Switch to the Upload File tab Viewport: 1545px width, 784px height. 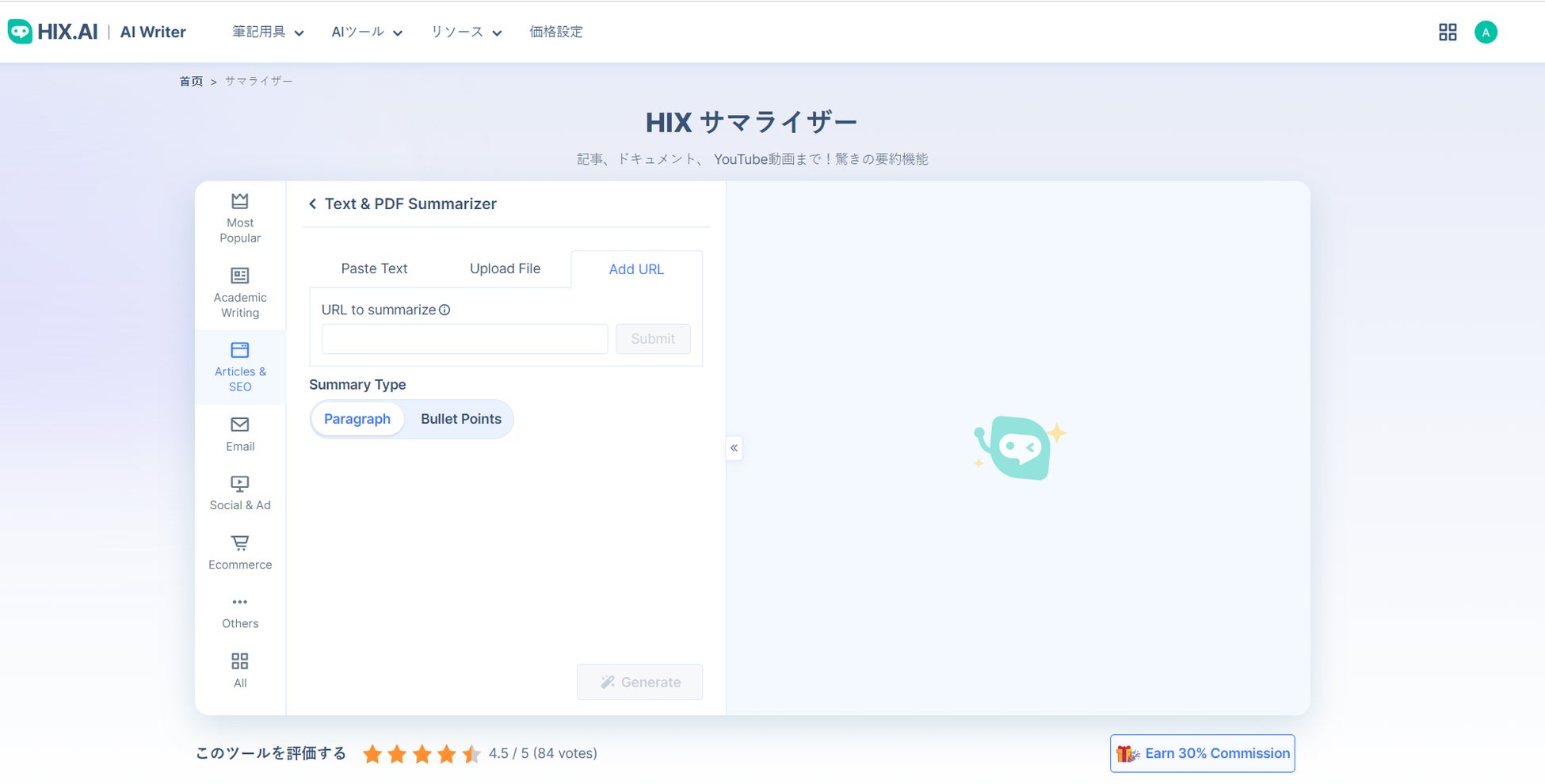[x=505, y=268]
